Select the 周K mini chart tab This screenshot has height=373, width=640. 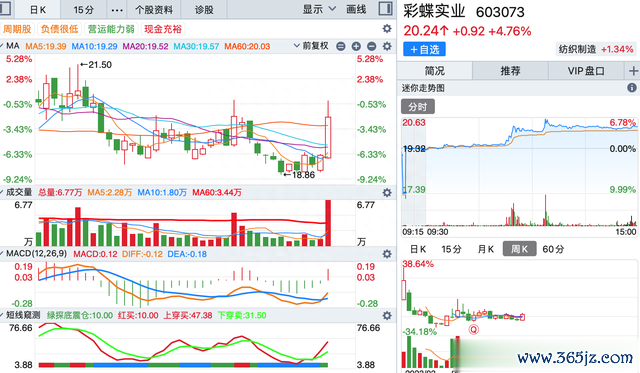[x=519, y=249]
